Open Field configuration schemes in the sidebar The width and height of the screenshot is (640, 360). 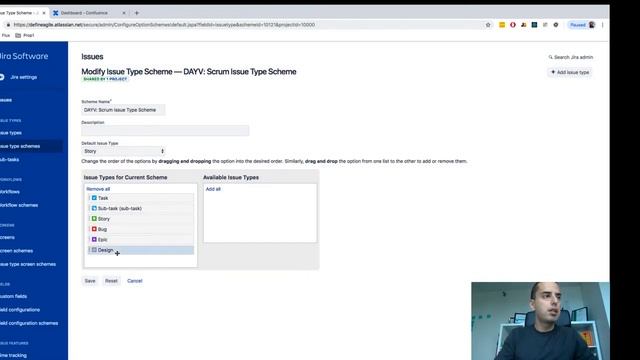(29, 323)
